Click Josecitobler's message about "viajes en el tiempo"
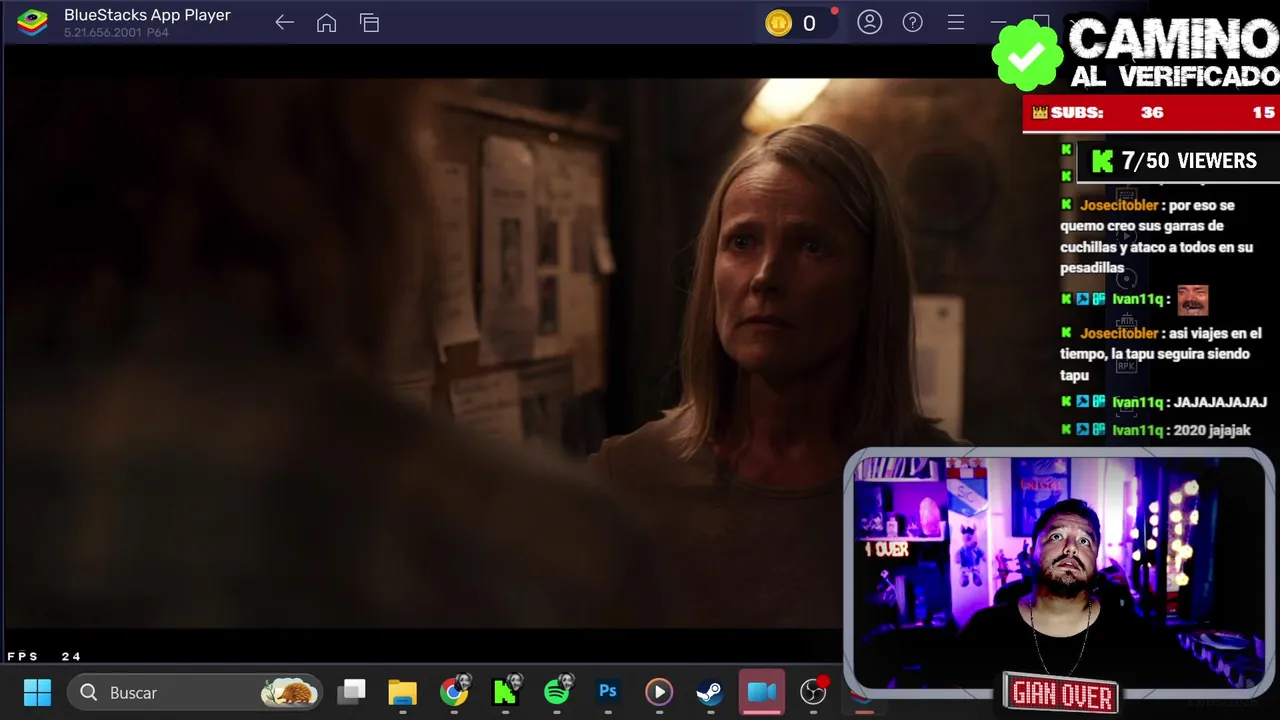This screenshot has height=720, width=1280. tap(1160, 354)
